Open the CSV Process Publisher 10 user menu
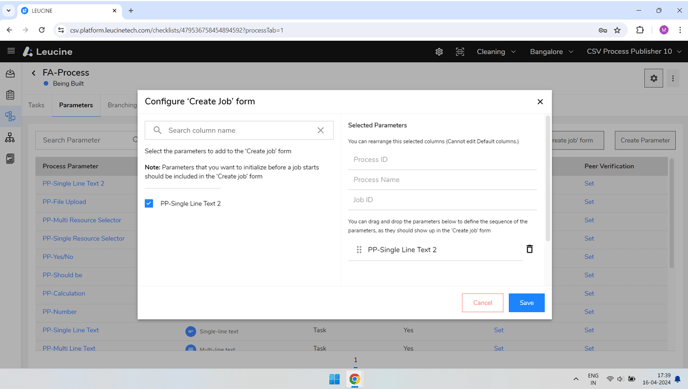This screenshot has height=389, width=688. (634, 52)
